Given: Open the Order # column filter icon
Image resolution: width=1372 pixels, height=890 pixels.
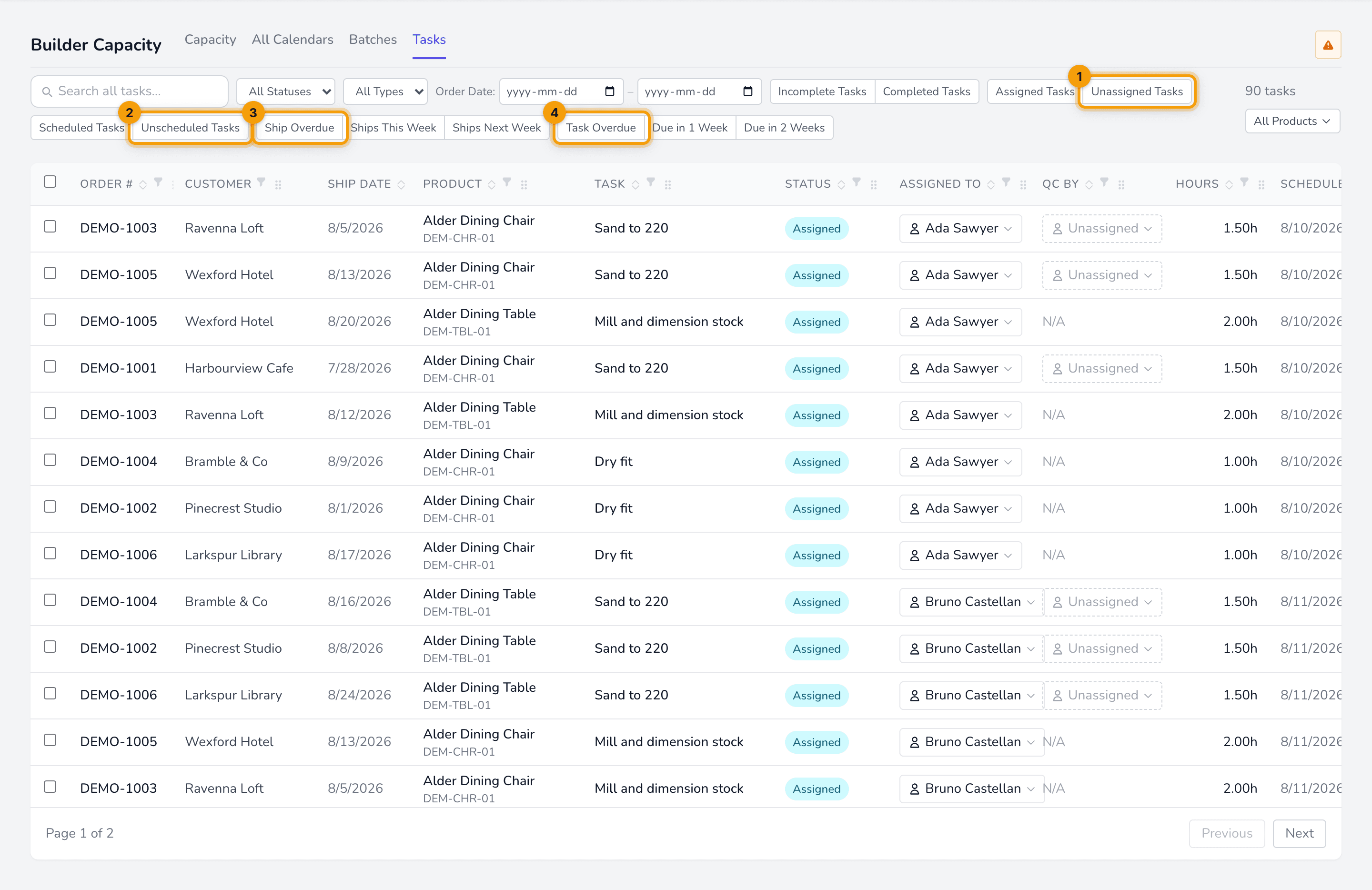Looking at the screenshot, I should tap(158, 182).
